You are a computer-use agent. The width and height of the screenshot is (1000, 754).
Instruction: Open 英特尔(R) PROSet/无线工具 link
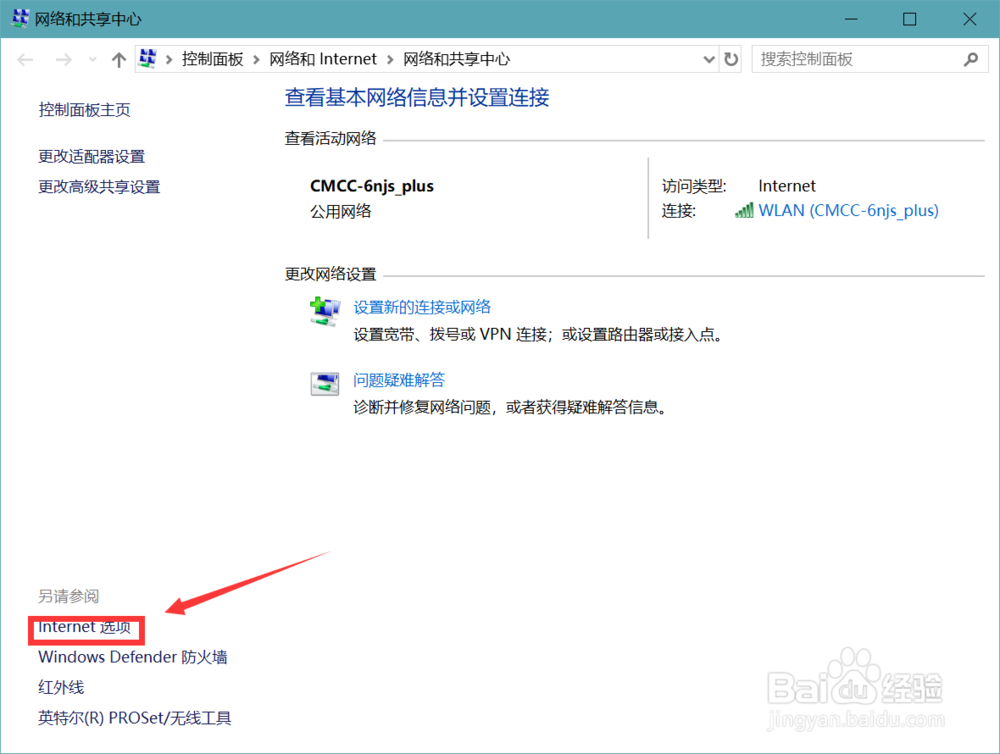[135, 718]
